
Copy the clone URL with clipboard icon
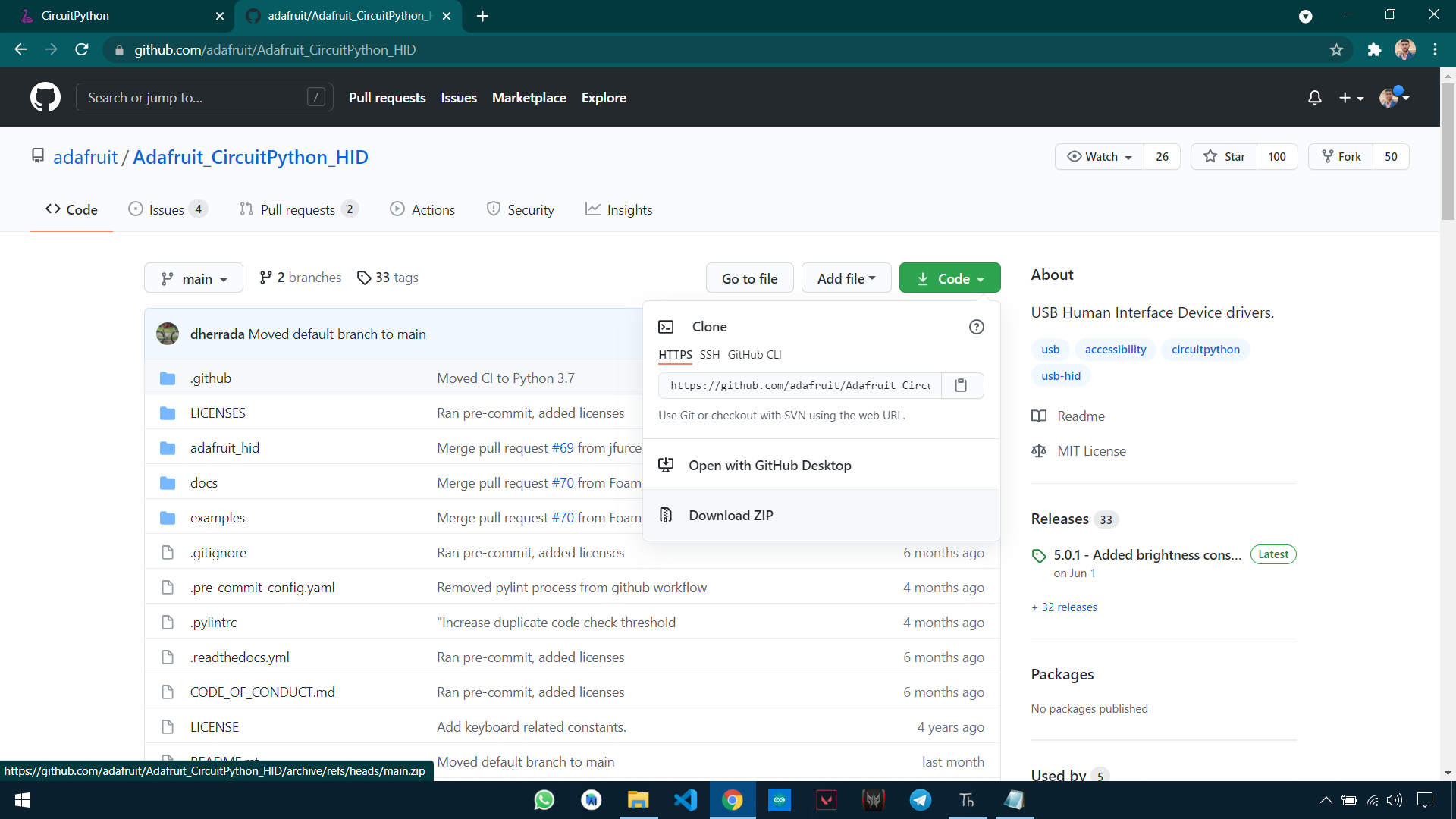pyautogui.click(x=961, y=385)
